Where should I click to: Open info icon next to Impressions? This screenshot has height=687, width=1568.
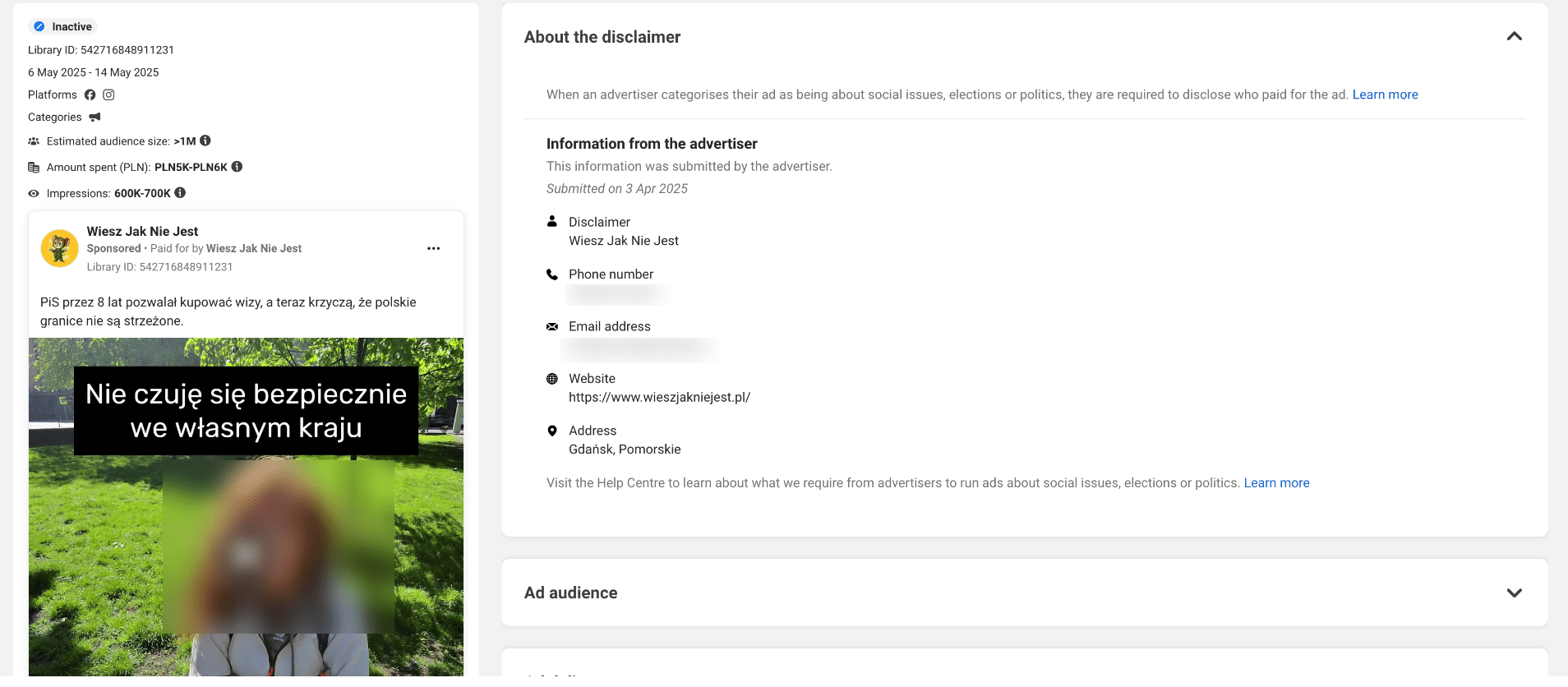pyautogui.click(x=180, y=192)
